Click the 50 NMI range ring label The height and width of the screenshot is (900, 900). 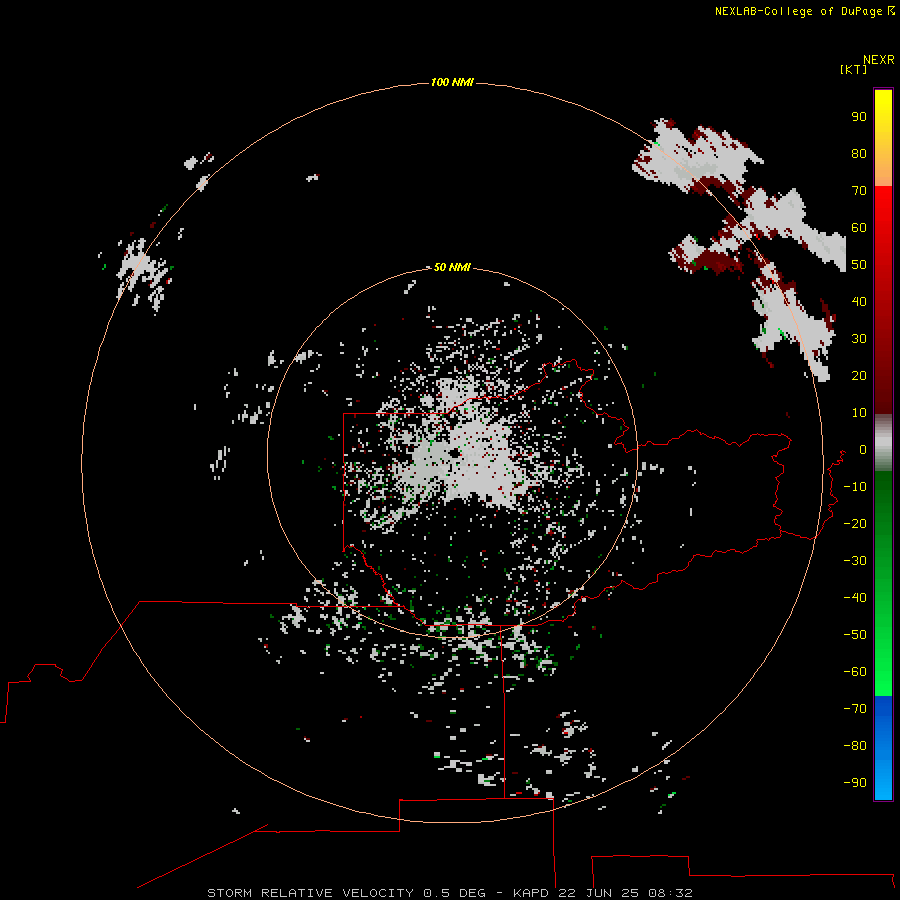(x=452, y=267)
